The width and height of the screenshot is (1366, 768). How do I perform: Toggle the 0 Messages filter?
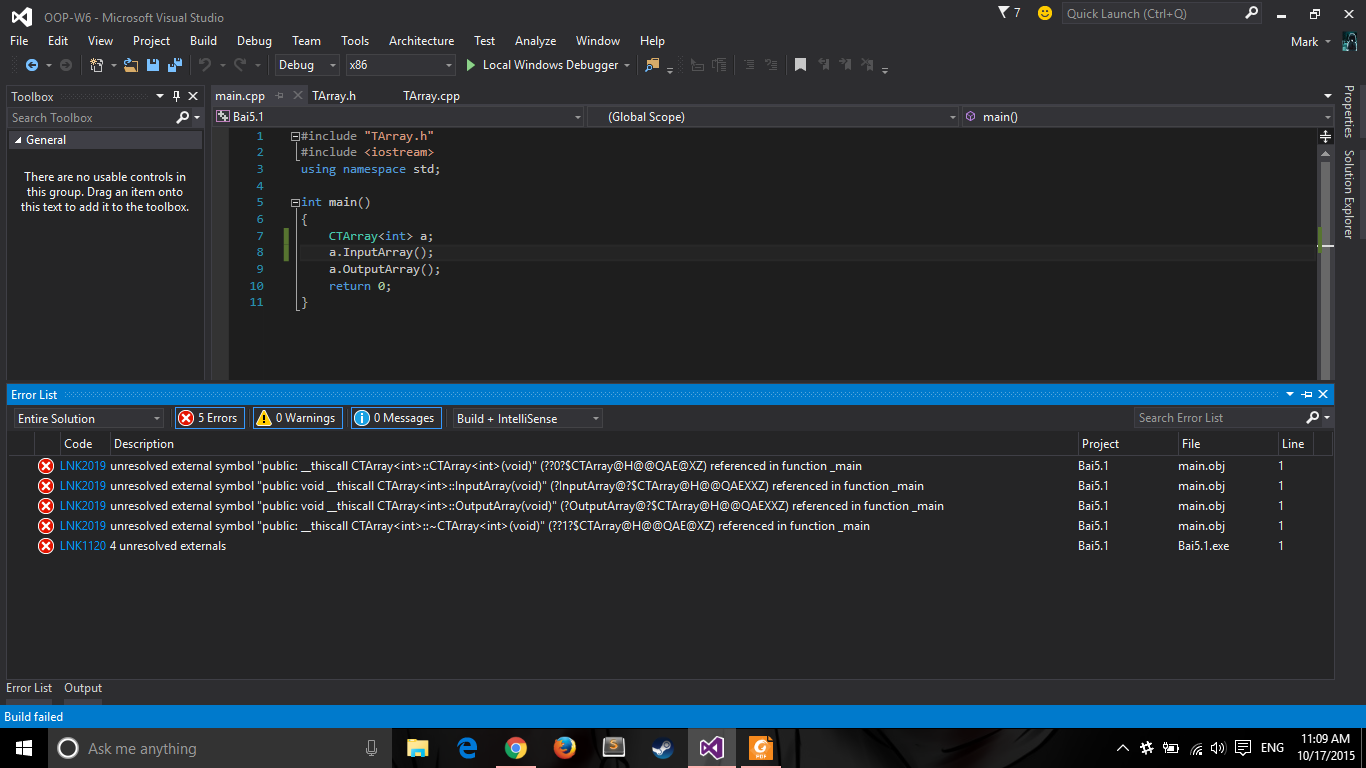point(396,418)
